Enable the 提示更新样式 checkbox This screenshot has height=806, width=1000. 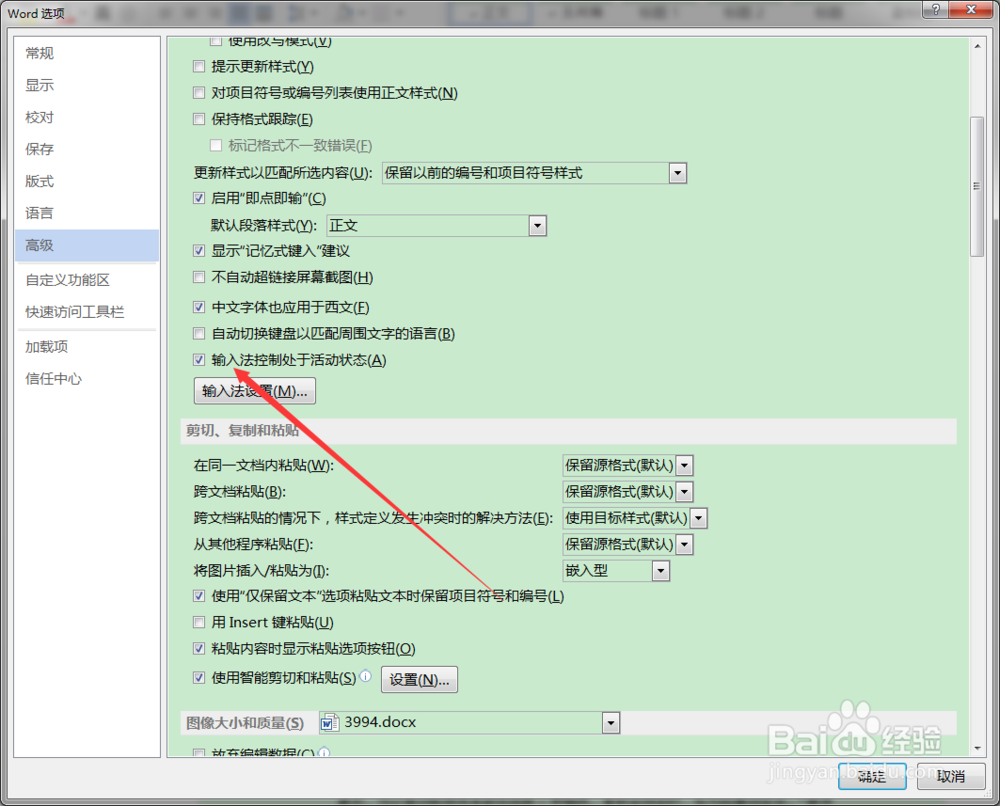[x=198, y=66]
